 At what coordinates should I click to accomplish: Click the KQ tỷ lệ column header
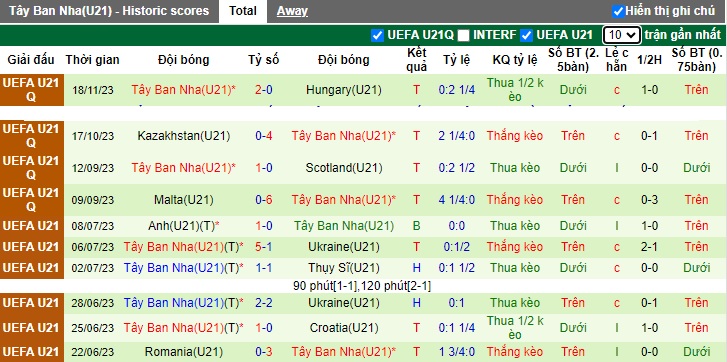515,60
